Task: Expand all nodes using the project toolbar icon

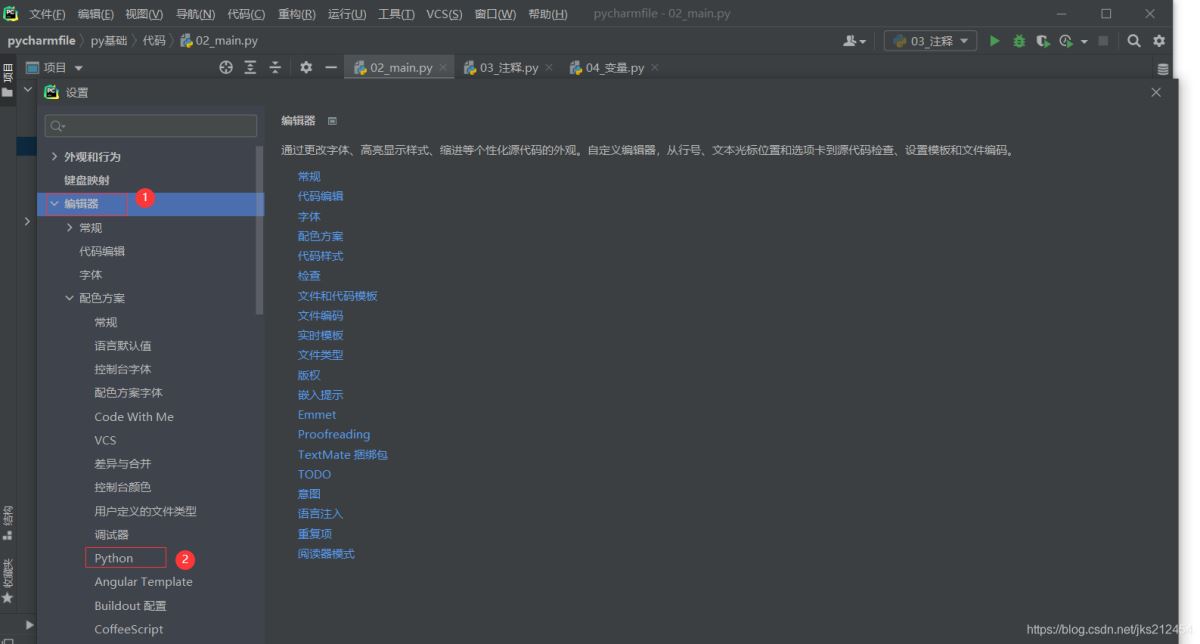Action: [x=250, y=68]
